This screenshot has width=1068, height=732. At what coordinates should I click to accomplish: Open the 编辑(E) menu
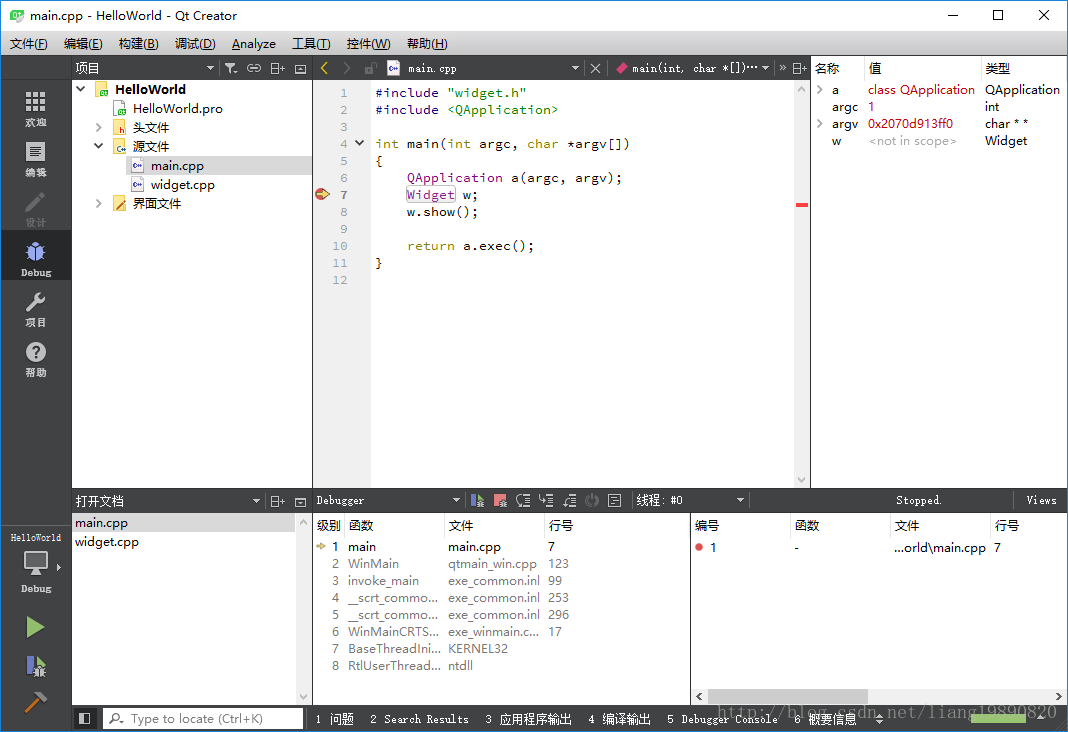coord(83,44)
